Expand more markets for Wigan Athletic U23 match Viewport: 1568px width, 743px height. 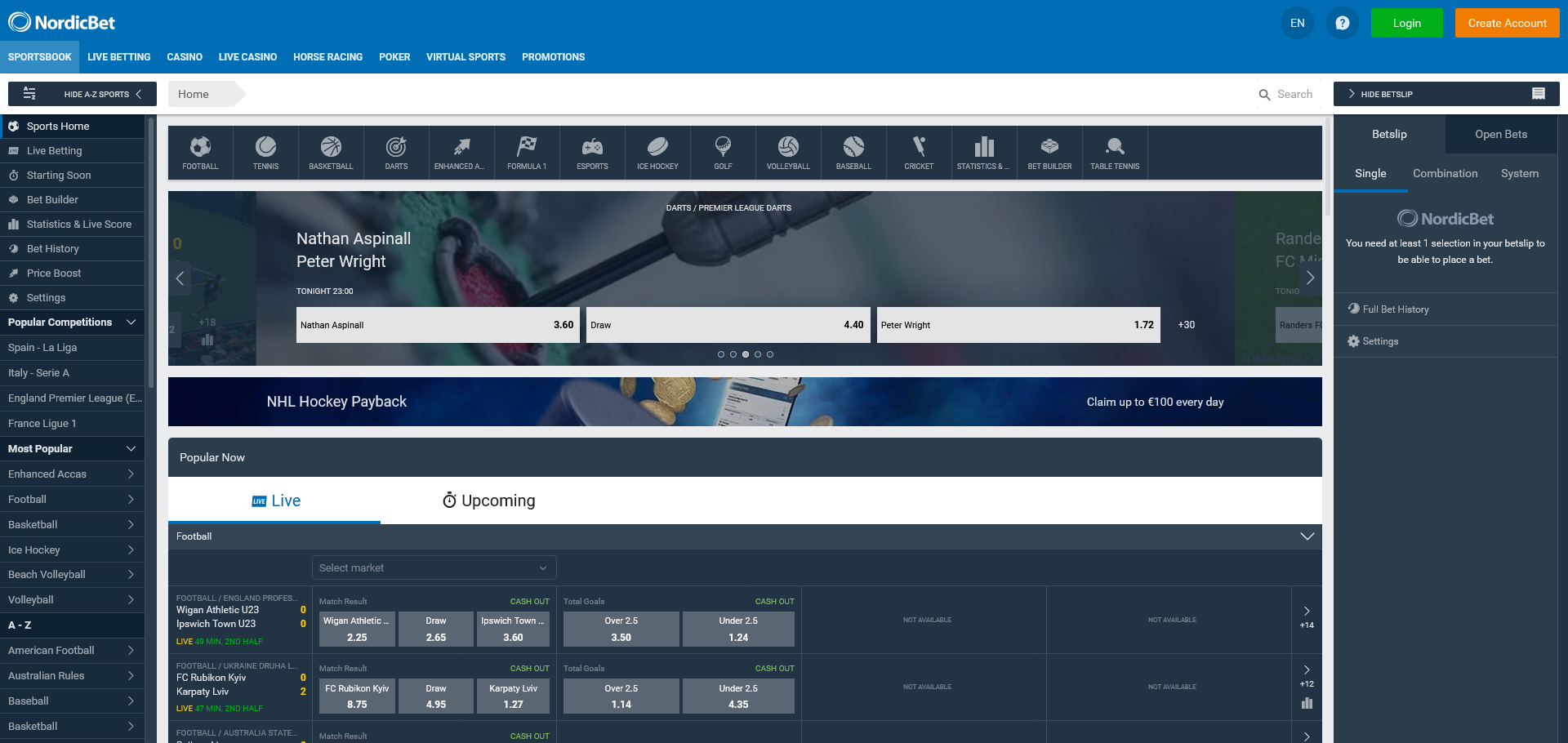click(1307, 617)
